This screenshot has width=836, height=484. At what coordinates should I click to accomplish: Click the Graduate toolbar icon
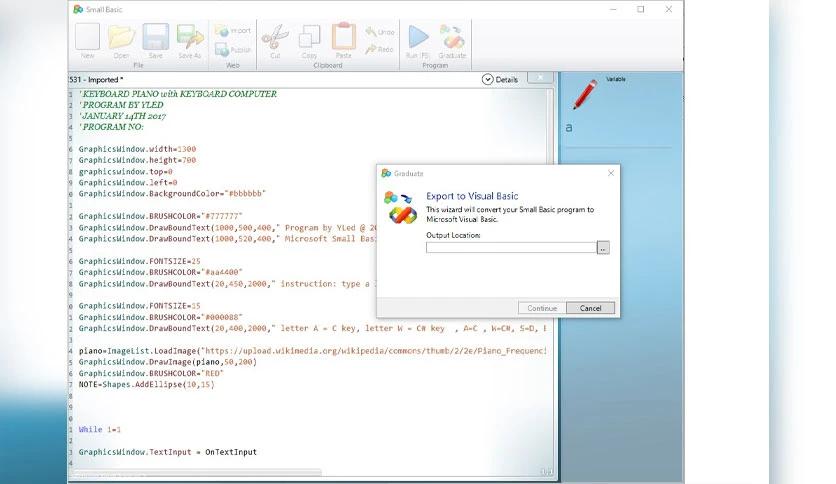(452, 37)
